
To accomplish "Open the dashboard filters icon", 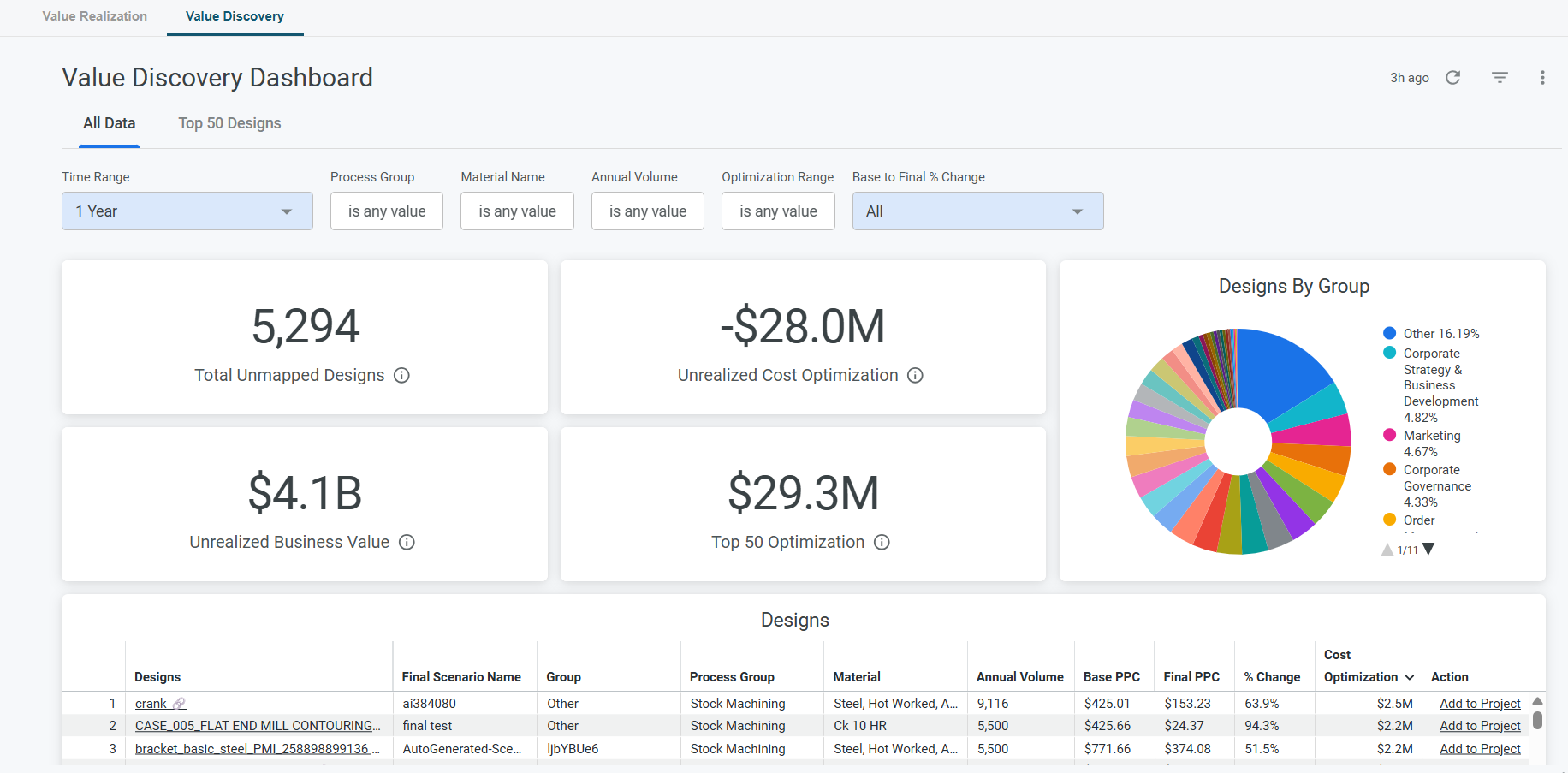I will [x=1500, y=78].
